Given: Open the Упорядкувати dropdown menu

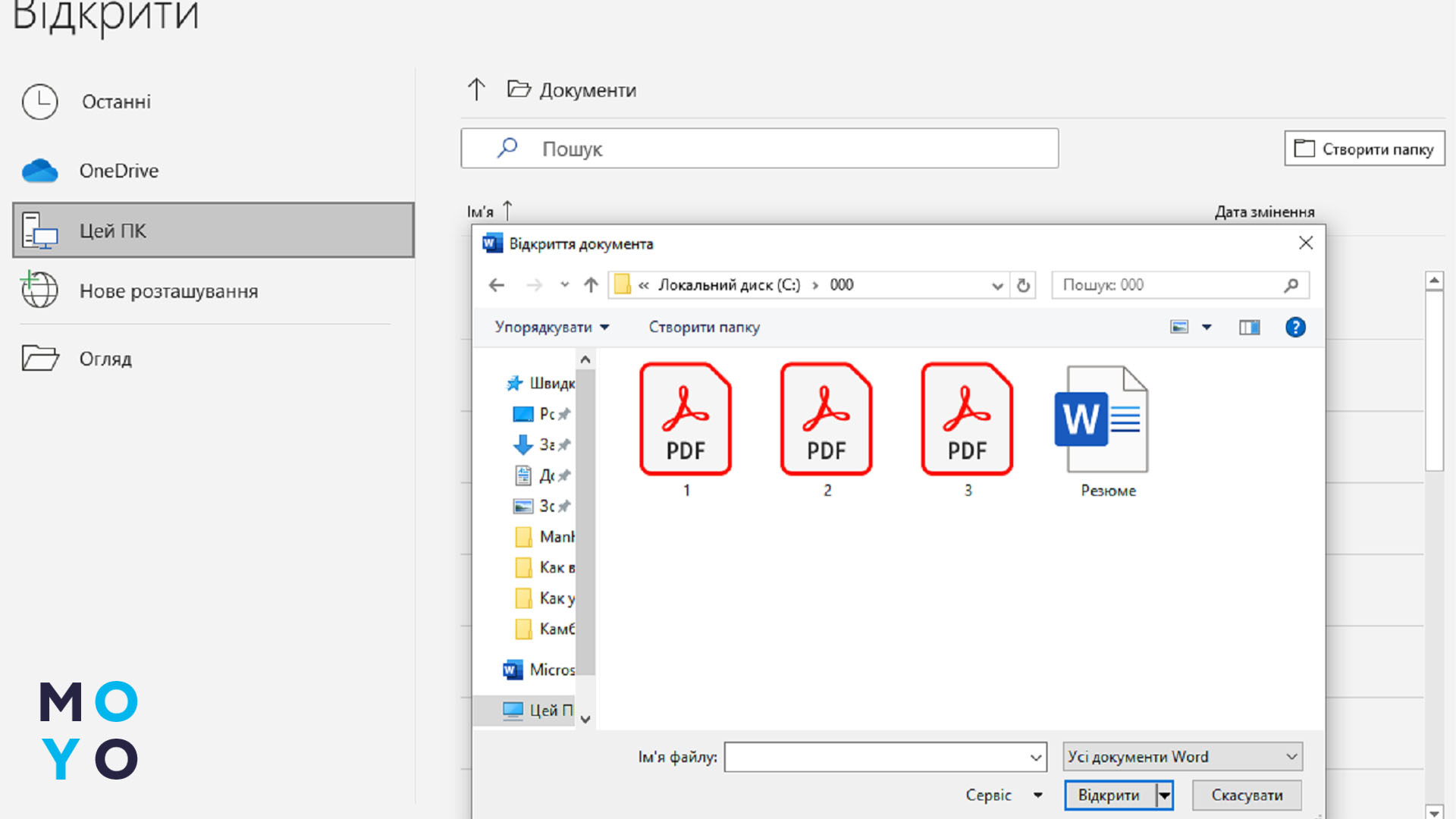Looking at the screenshot, I should (551, 327).
